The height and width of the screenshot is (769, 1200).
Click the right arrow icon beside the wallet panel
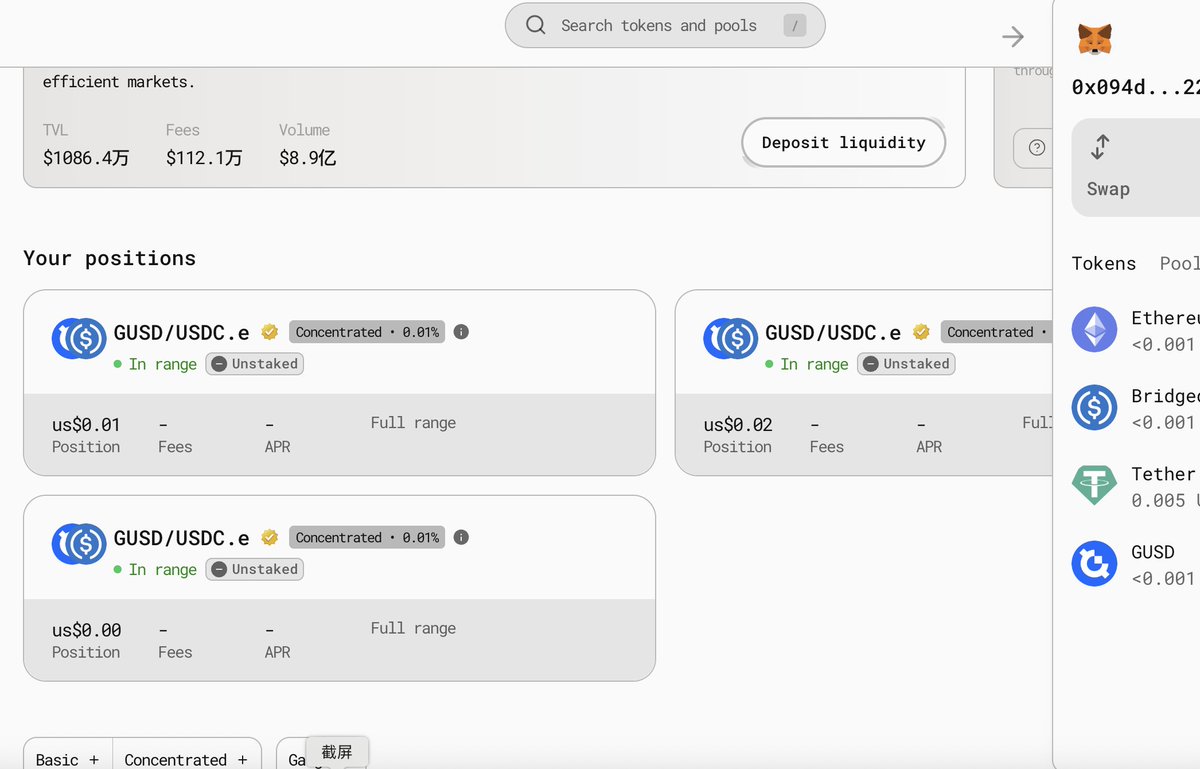[1013, 37]
